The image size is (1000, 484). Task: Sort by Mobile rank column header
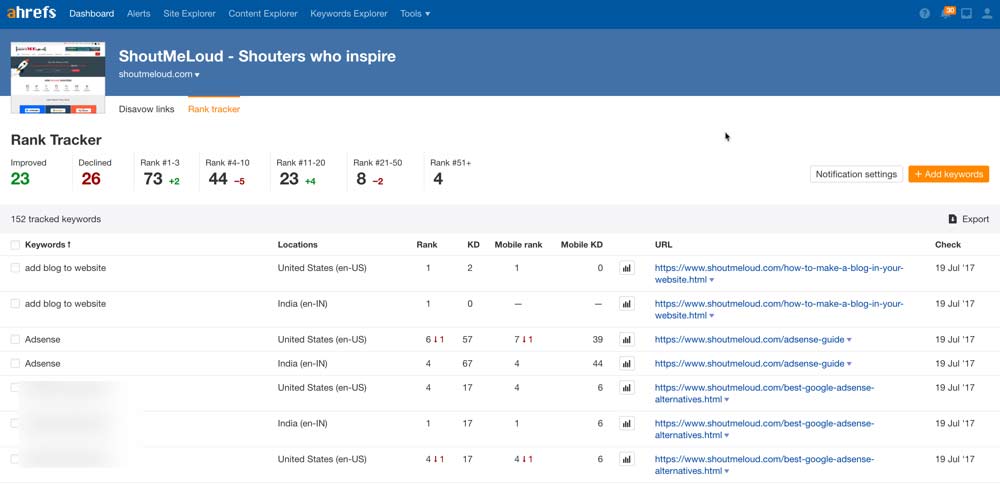click(518, 245)
